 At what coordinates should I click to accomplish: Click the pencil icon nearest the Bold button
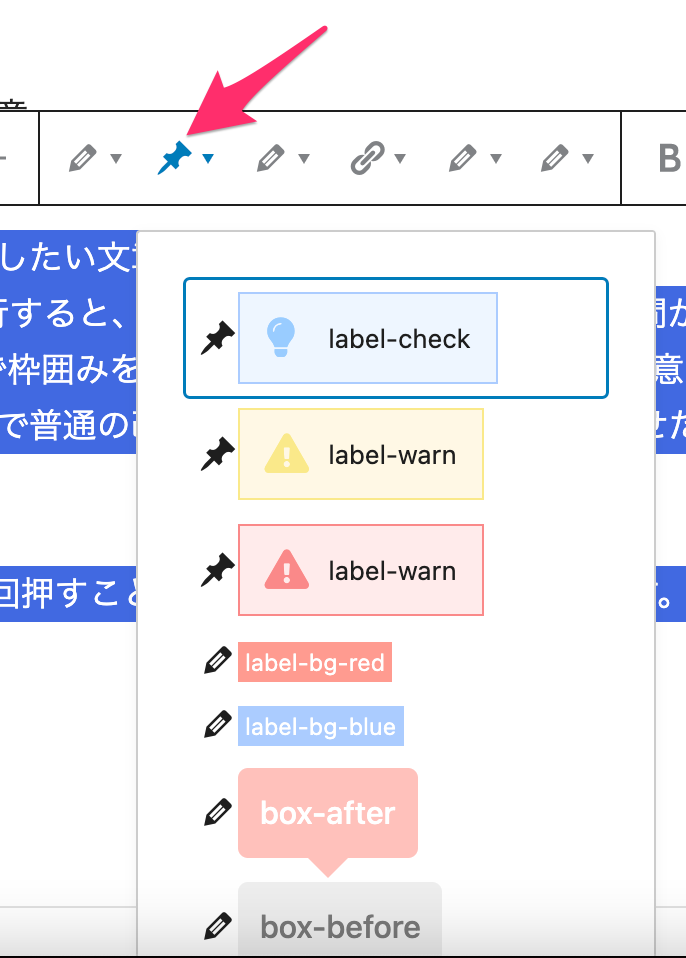pos(554,158)
